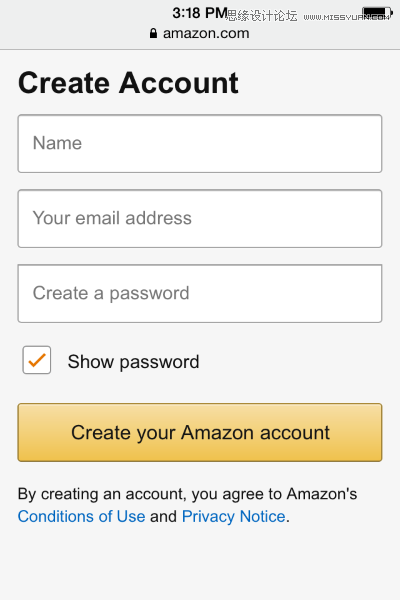
Task: Click the Show password label text
Action: 133,362
